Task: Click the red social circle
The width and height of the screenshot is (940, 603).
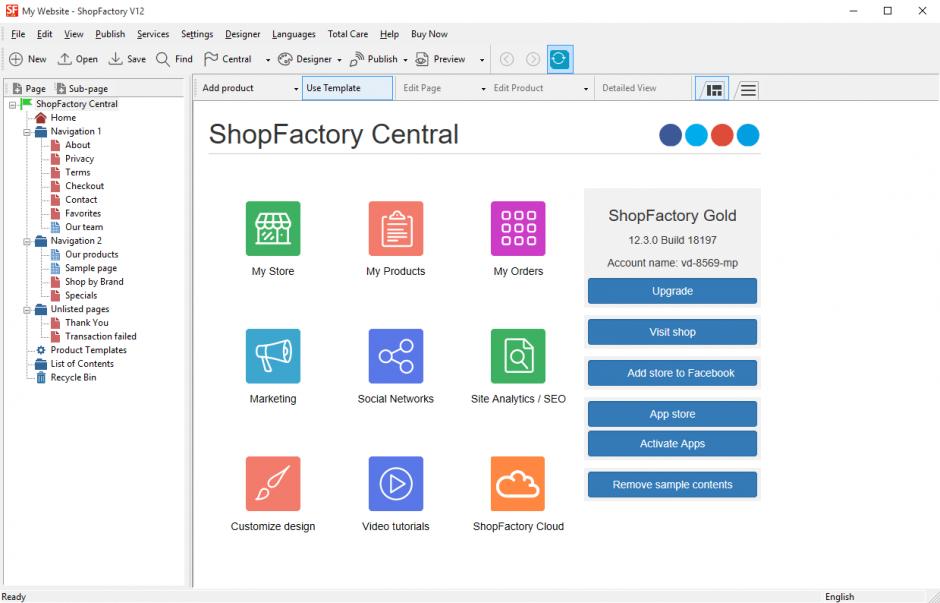Action: click(722, 135)
